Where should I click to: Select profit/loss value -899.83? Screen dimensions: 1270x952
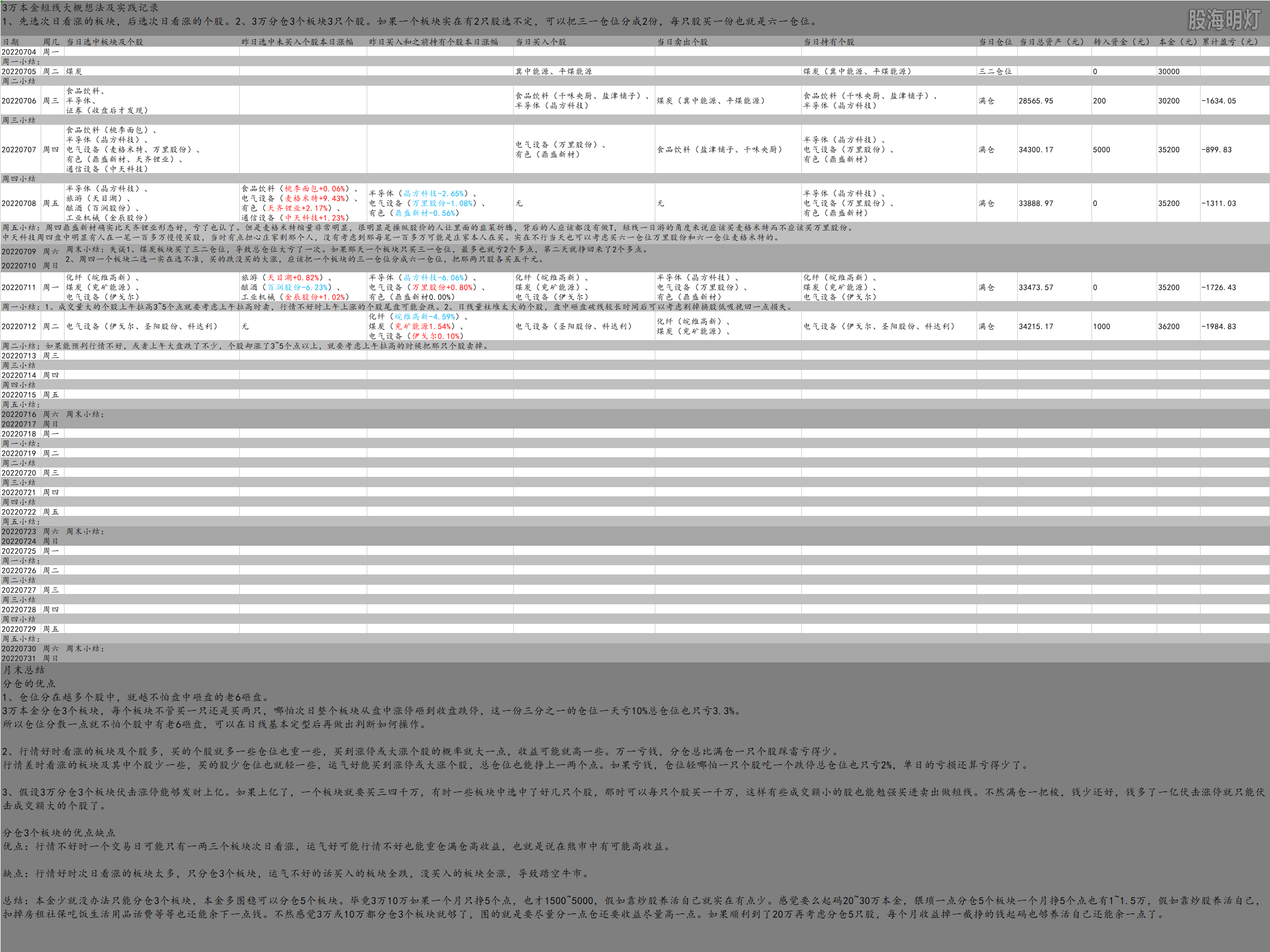1217,149
